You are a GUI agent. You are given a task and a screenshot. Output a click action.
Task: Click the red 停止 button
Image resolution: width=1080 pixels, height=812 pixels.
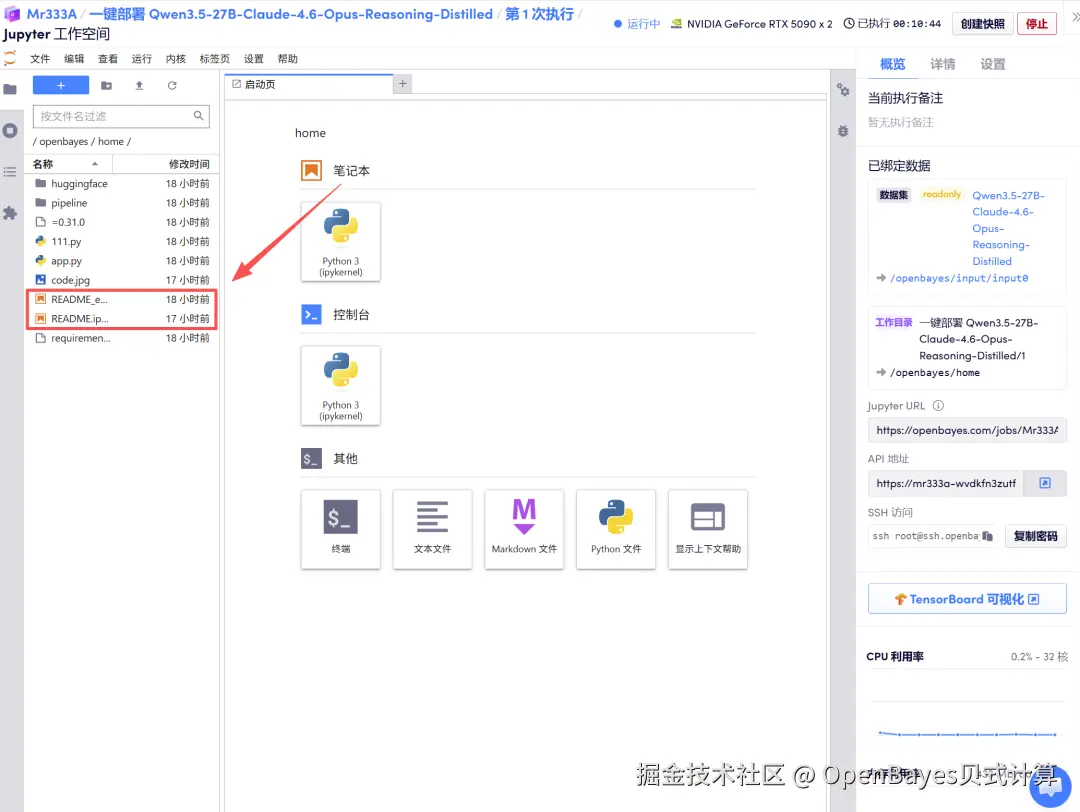pos(1037,24)
